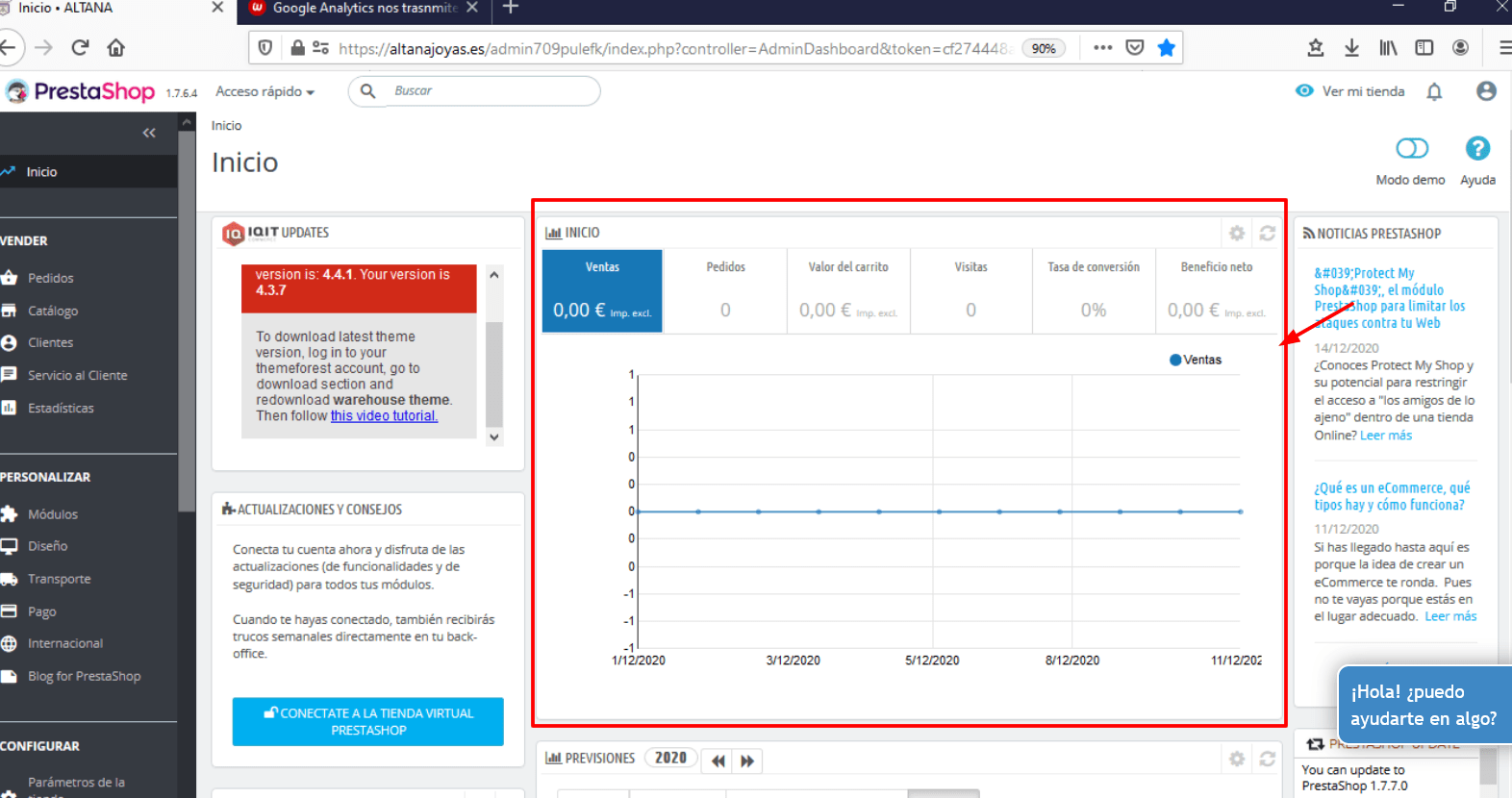Viewport: 1512px width, 798px height.
Task: Select the Tasa de conversión tab
Action: 1094,291
